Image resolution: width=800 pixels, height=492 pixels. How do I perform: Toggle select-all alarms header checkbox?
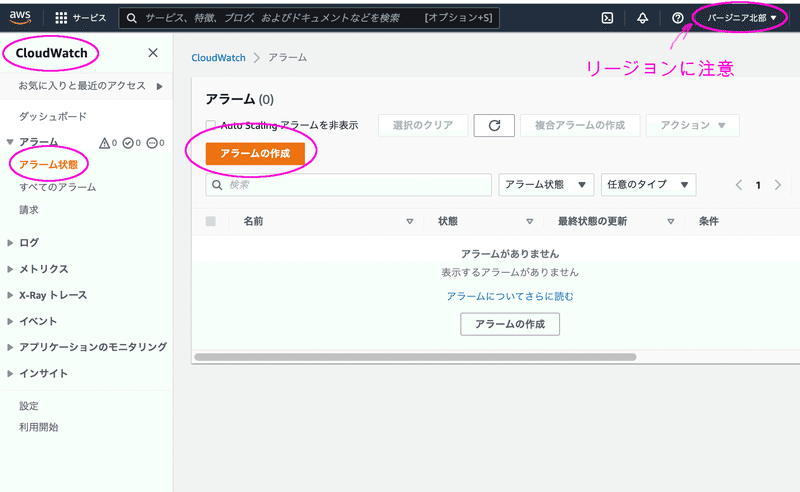(x=211, y=222)
